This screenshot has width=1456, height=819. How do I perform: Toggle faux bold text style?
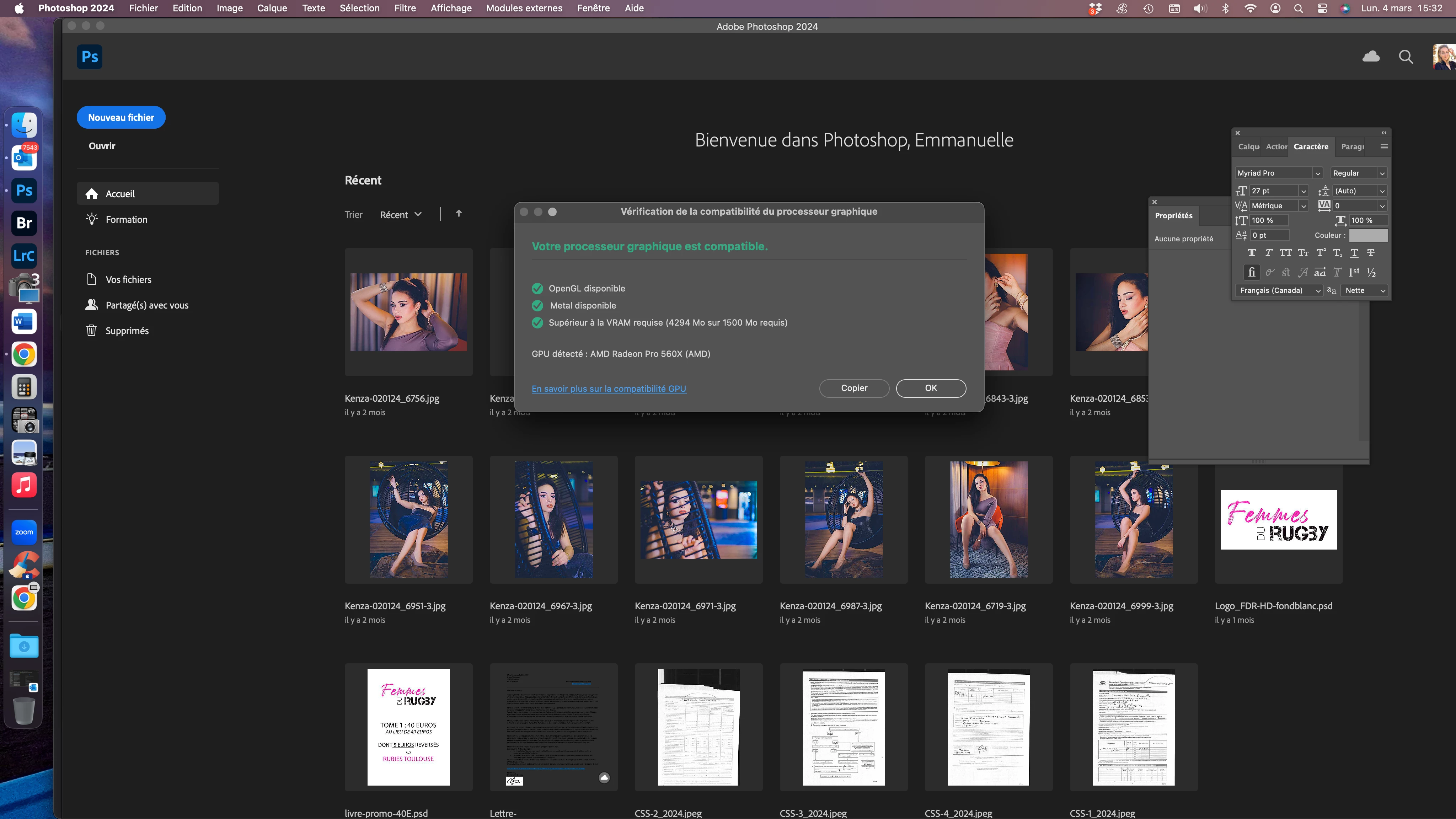coord(1252,253)
